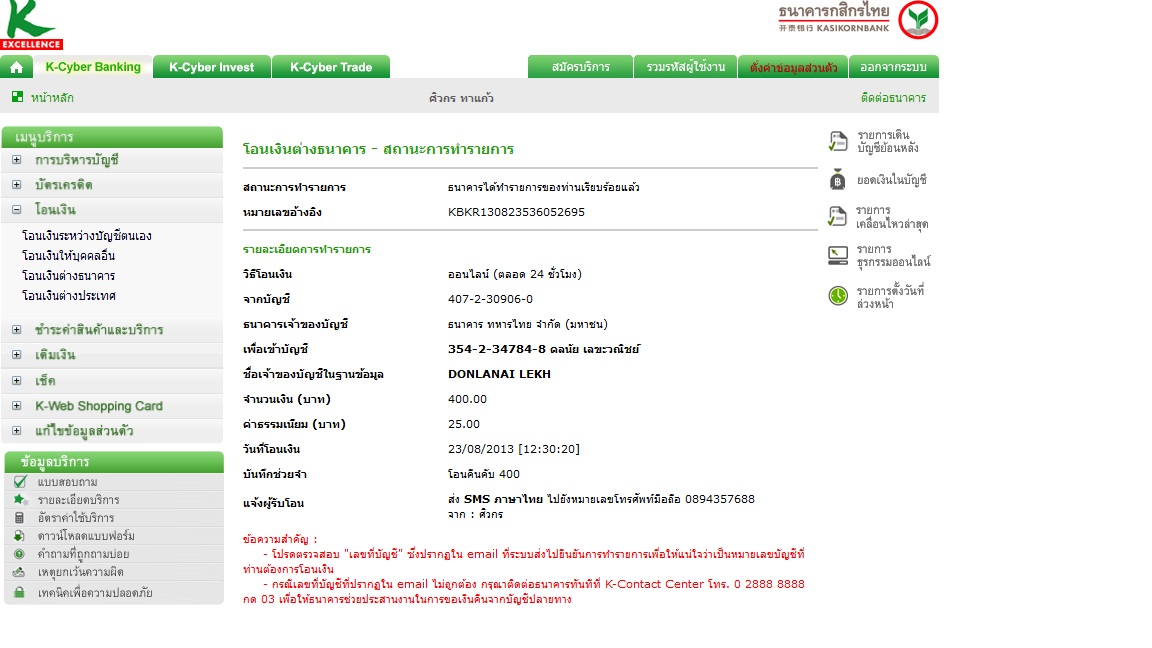Click the star icon beside รายละเอียดบริการ
Screen dimensions: 1152x648
(x=20, y=500)
